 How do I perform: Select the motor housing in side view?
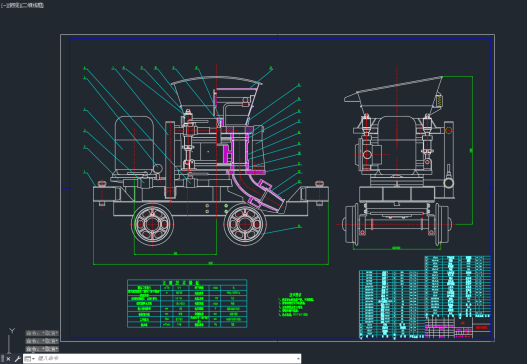tap(134, 144)
